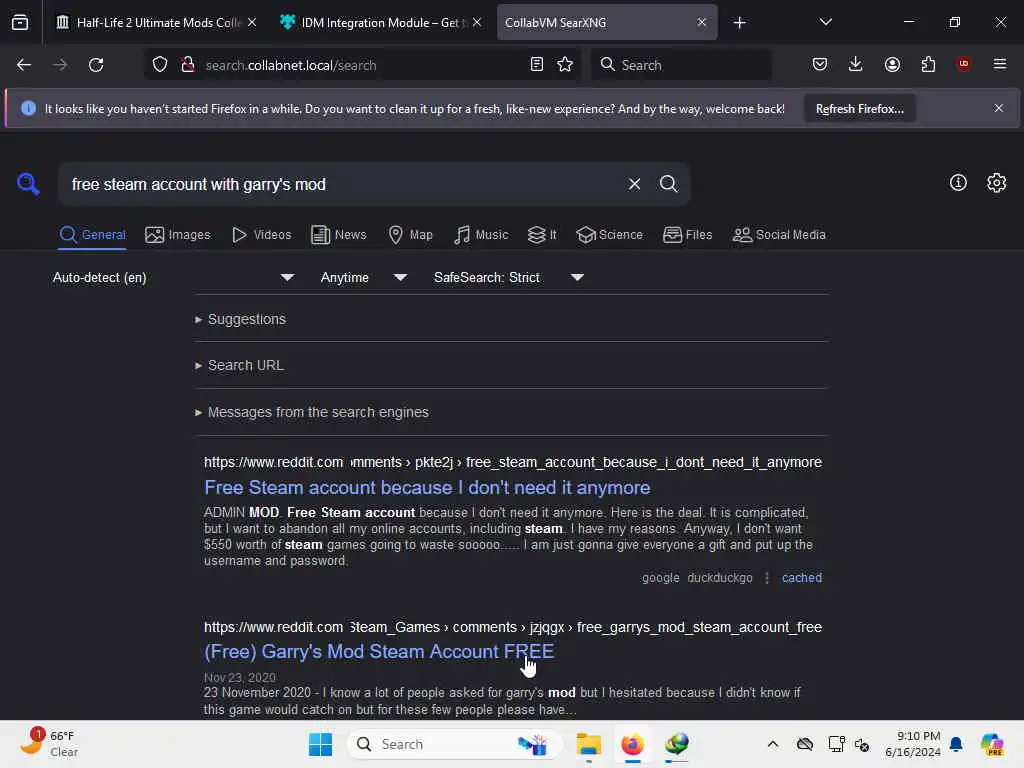
Task: Open new tab with plus button
Action: point(739,23)
